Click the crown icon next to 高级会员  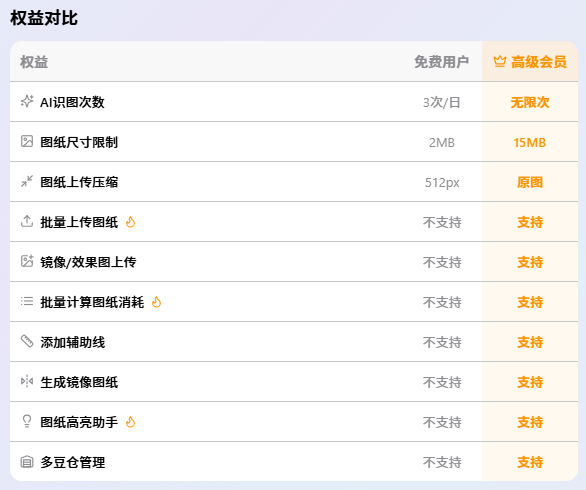click(x=500, y=61)
